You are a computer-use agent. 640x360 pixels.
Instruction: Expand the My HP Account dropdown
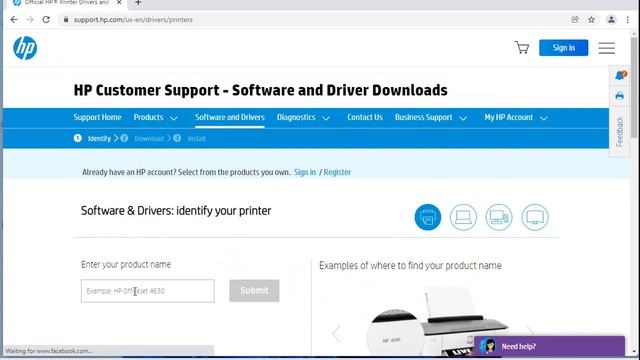pyautogui.click(x=516, y=118)
